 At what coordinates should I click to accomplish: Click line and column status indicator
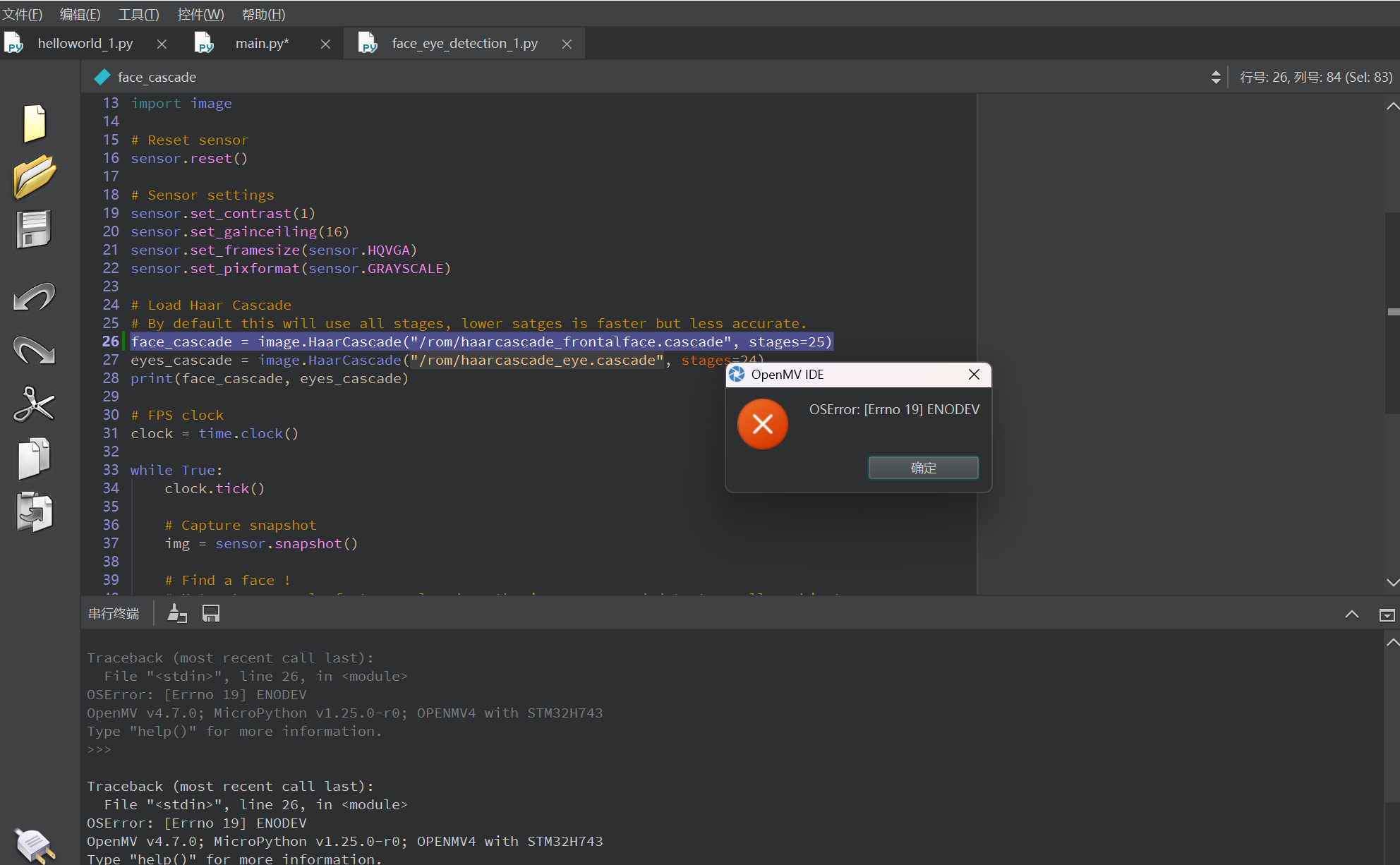(x=1316, y=77)
